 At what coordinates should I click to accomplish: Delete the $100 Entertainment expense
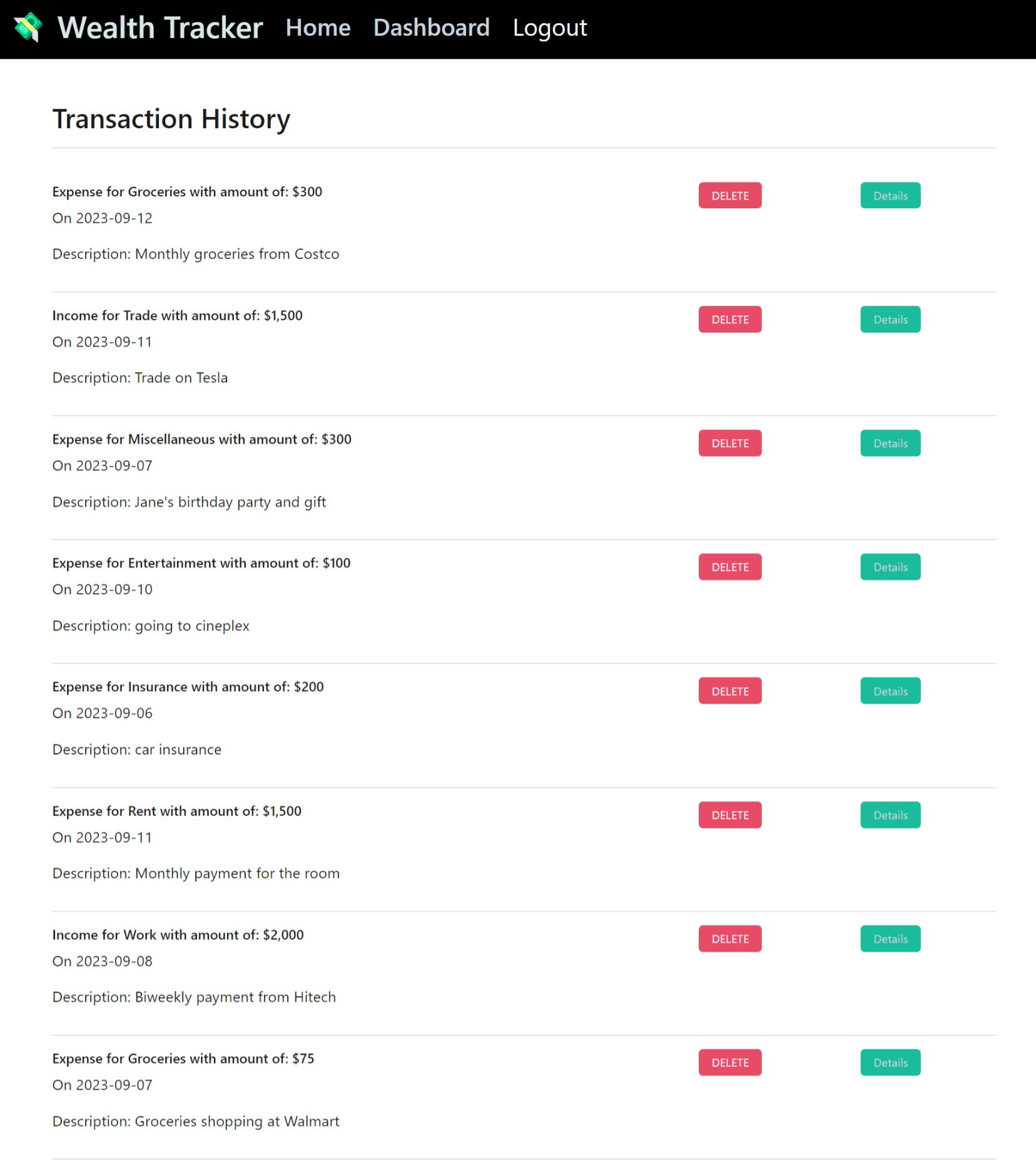[x=729, y=567]
